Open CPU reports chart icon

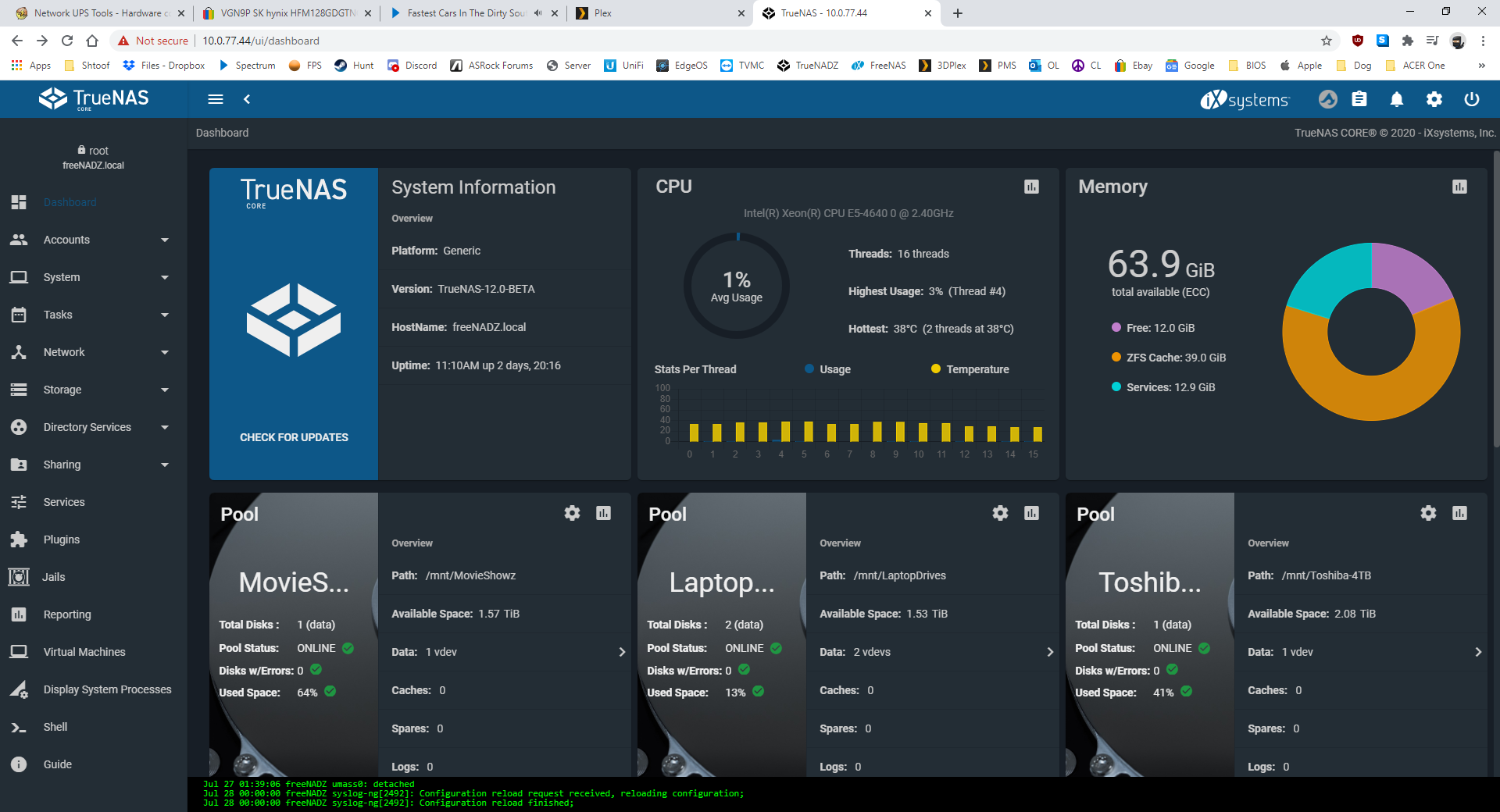1031,187
